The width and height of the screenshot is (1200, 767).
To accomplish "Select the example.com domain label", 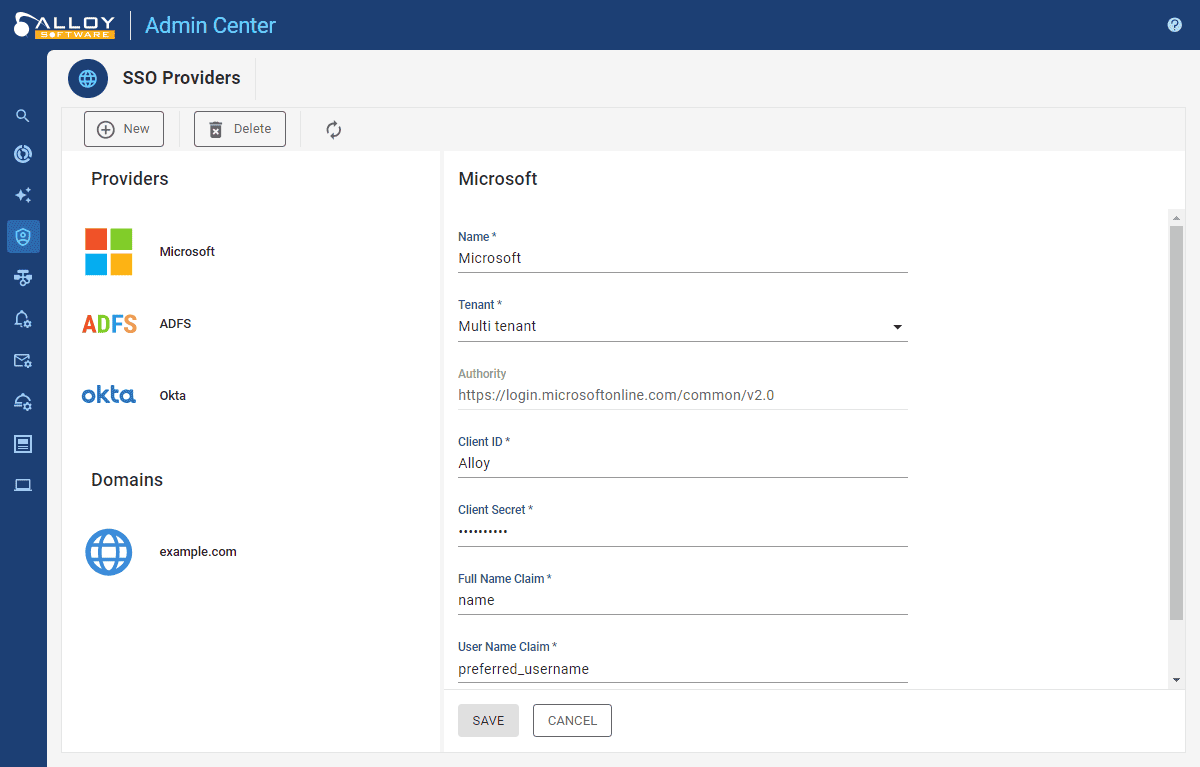I will [198, 552].
